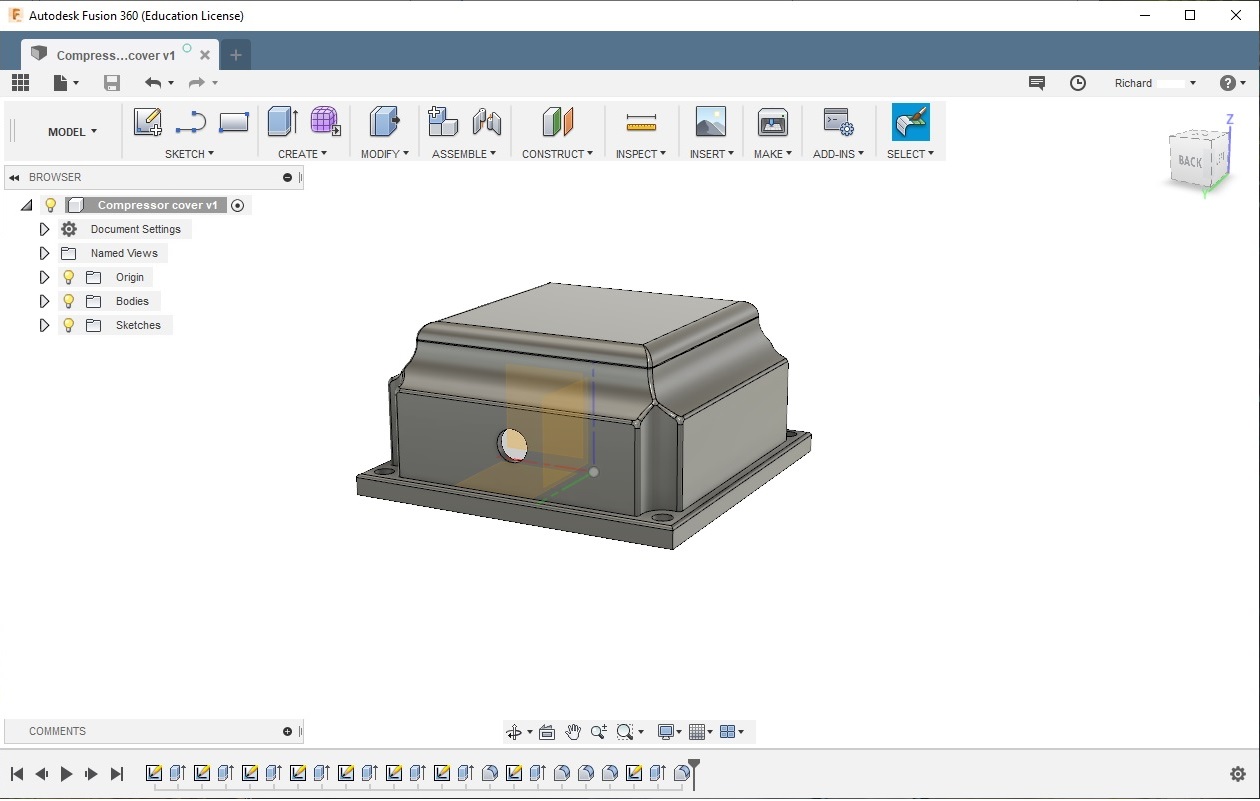
Task: Open the CONSTRUCT menu
Action: [557, 154]
